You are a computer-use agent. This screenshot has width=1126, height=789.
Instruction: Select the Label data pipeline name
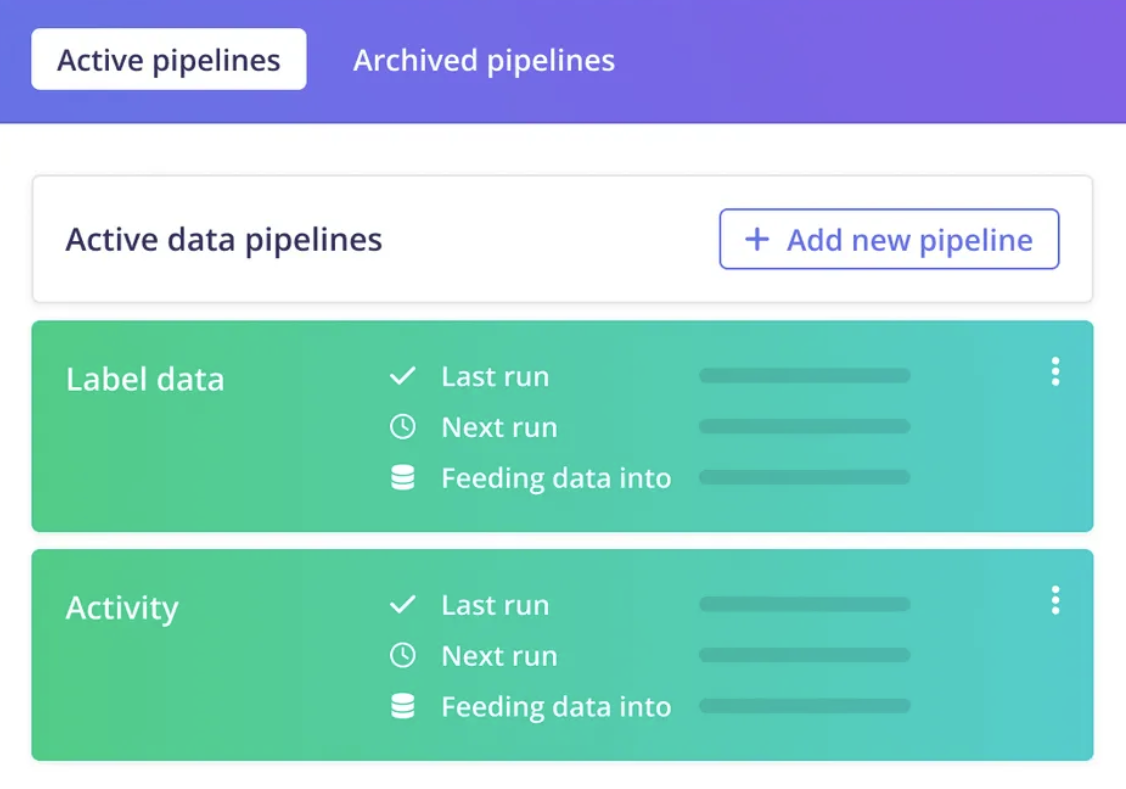144,378
